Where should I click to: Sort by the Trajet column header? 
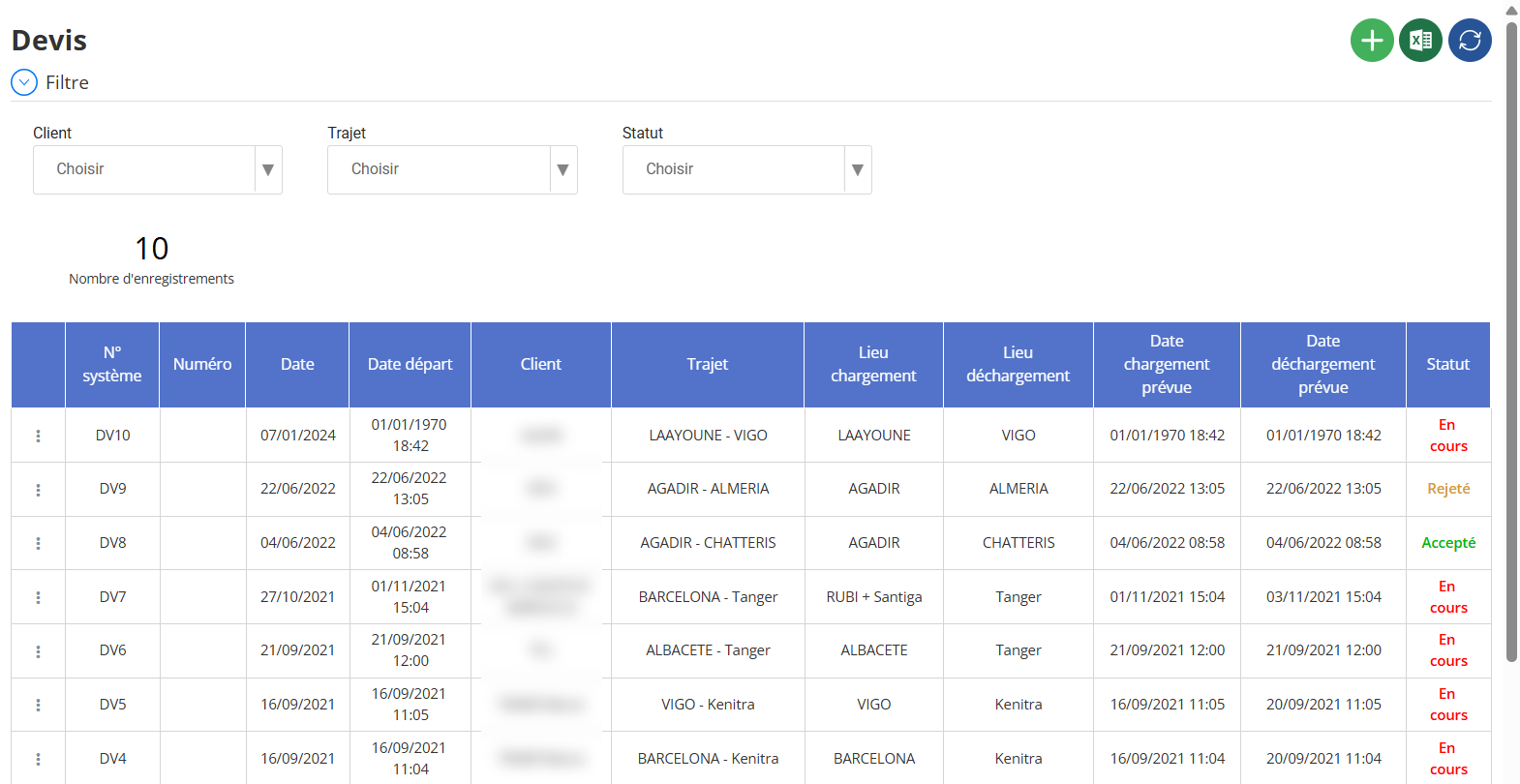tap(708, 365)
